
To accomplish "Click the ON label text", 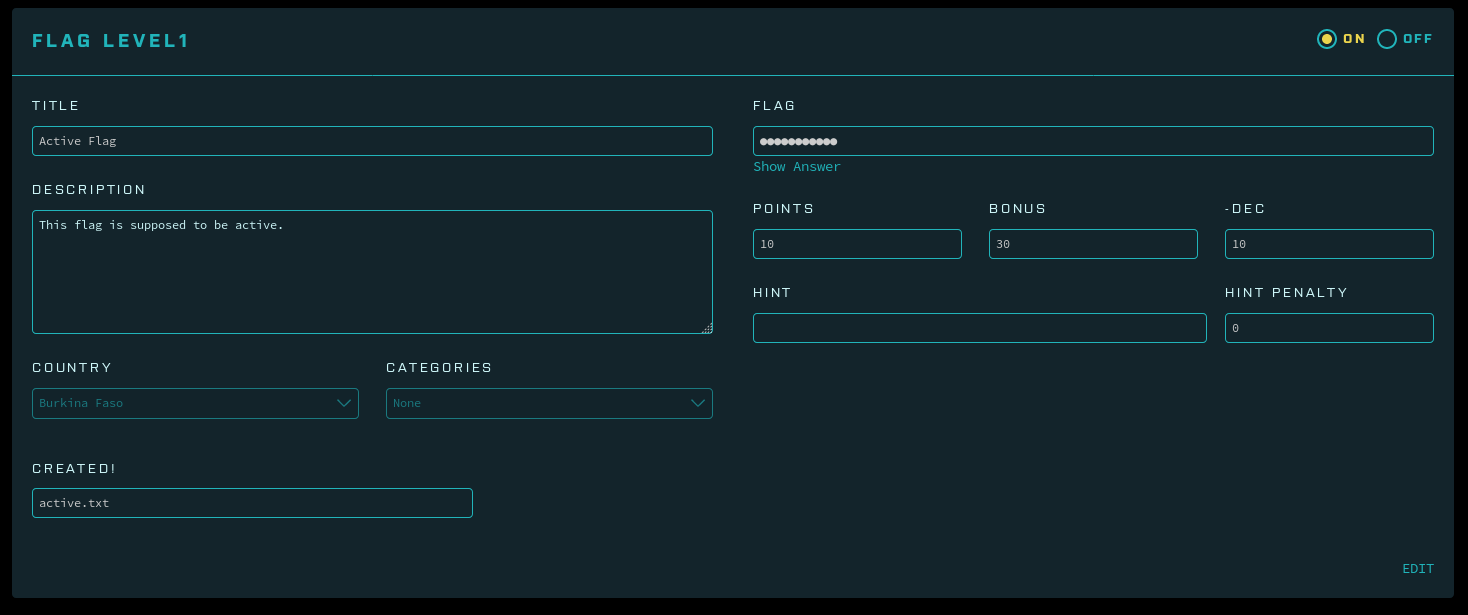I will pyautogui.click(x=1354, y=39).
